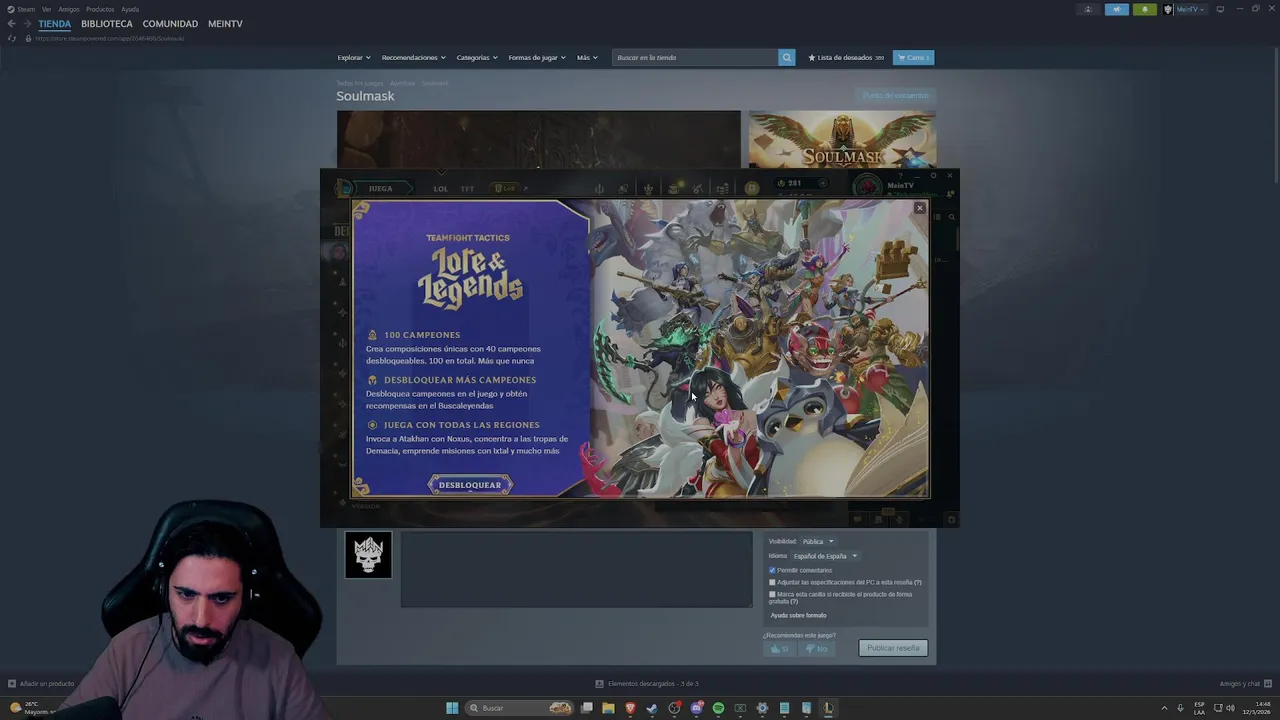1280x720 pixels.
Task: Expand the Categorías store dropdown
Action: [x=477, y=58]
